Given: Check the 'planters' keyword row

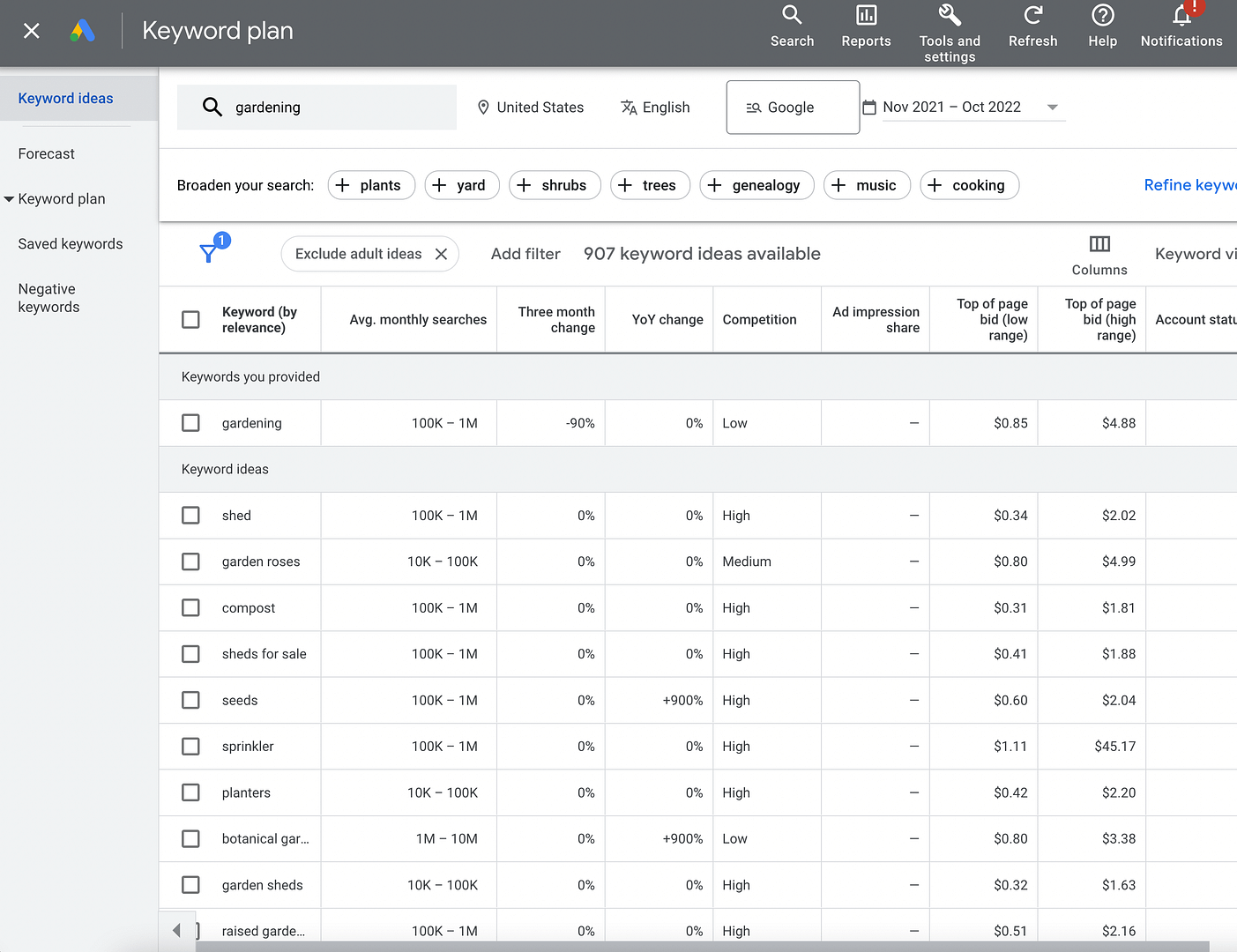Looking at the screenshot, I should (x=190, y=792).
